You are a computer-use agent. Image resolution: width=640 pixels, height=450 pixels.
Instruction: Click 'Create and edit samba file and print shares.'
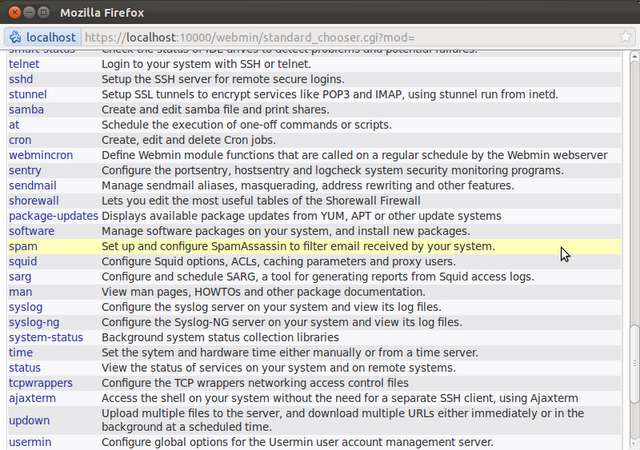(x=215, y=109)
